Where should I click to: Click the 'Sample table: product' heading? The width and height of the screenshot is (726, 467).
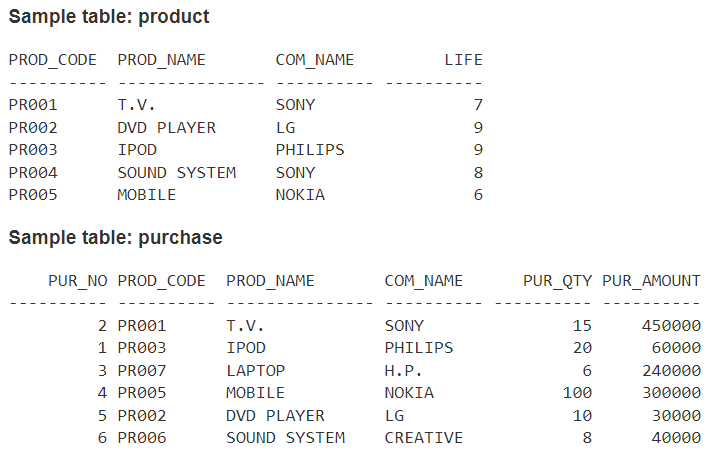109,17
